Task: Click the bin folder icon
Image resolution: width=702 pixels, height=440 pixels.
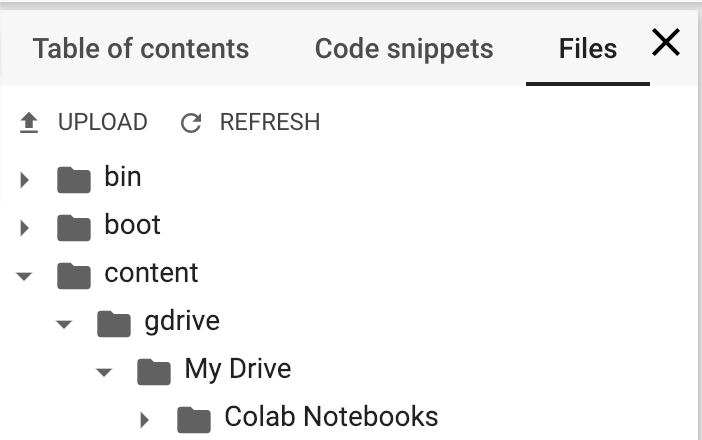Action: (x=74, y=180)
